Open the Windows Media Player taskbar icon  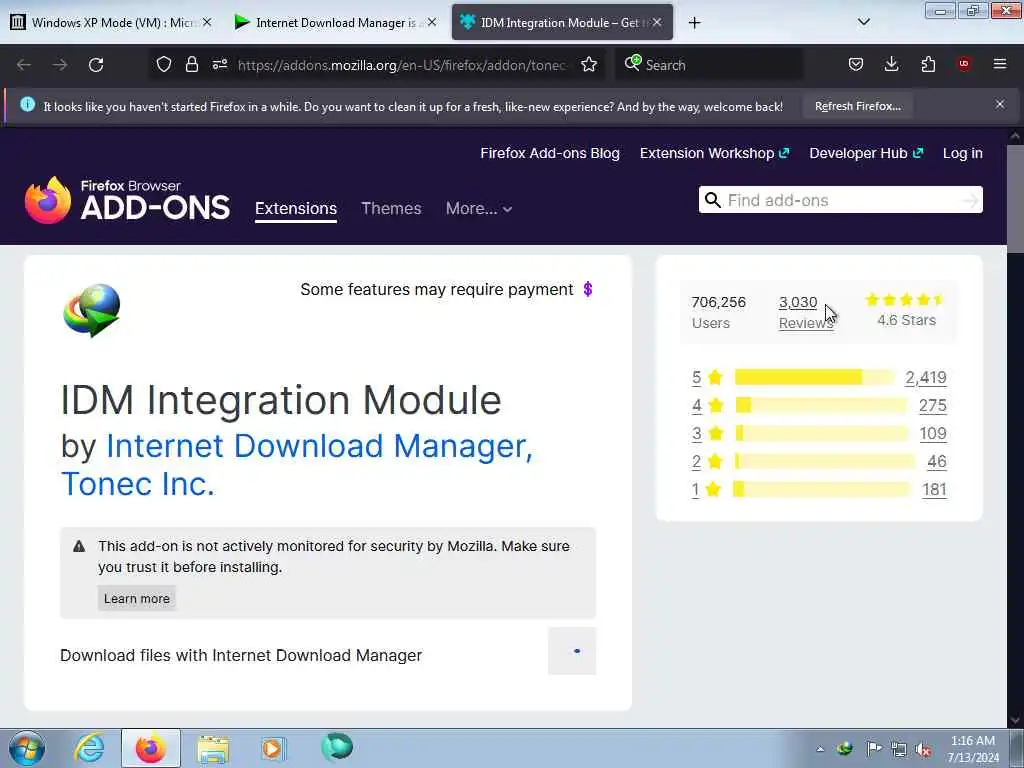pos(273,748)
